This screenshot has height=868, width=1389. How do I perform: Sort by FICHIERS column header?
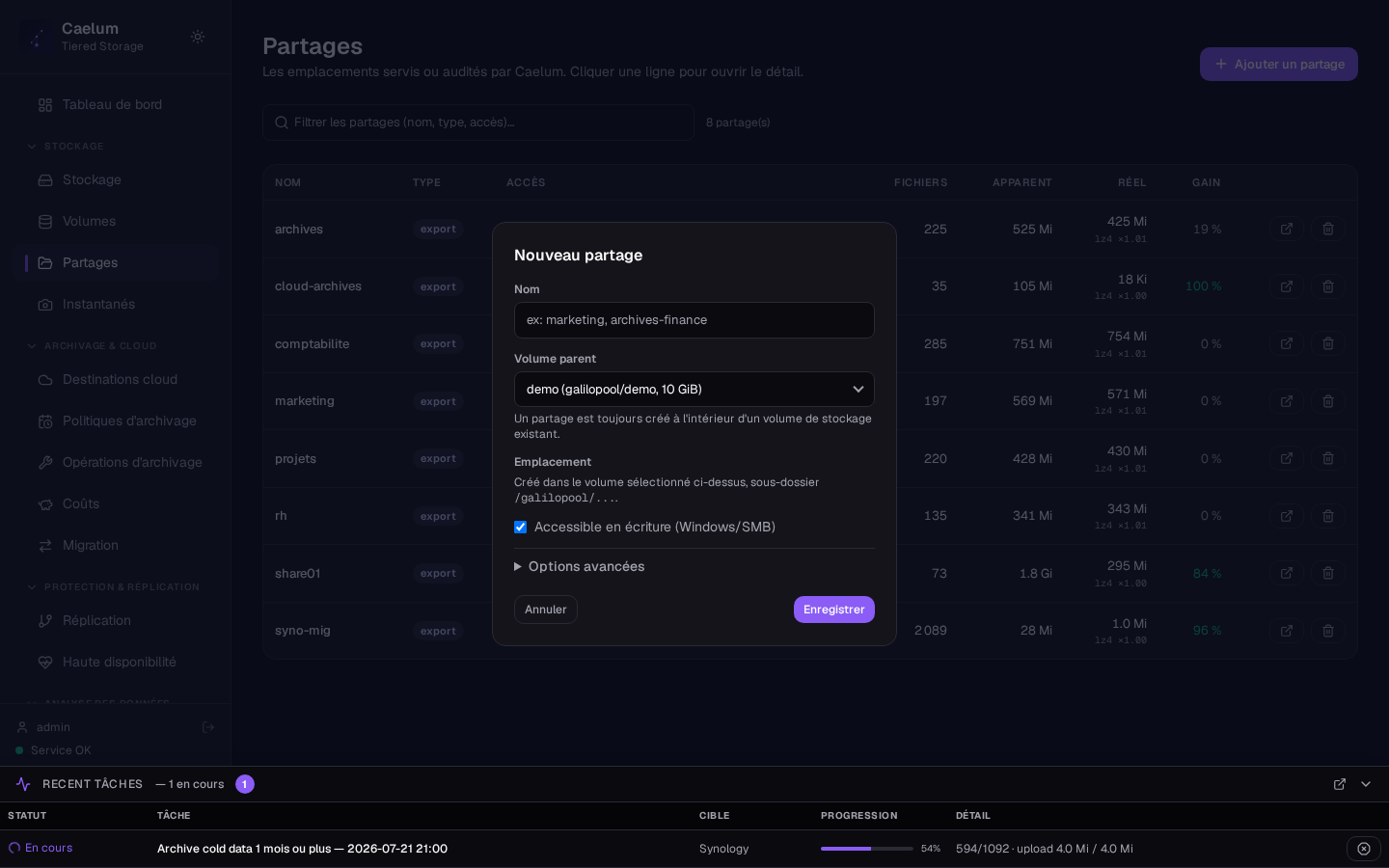click(920, 182)
